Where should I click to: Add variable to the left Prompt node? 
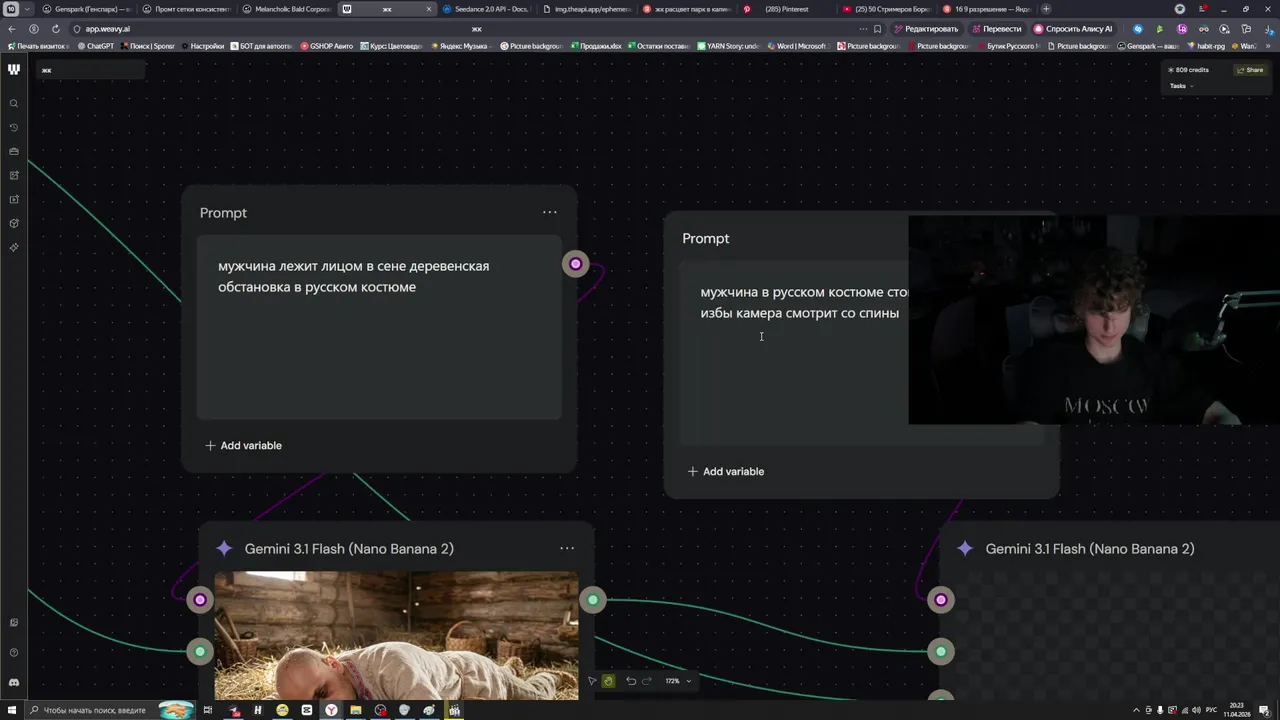243,445
